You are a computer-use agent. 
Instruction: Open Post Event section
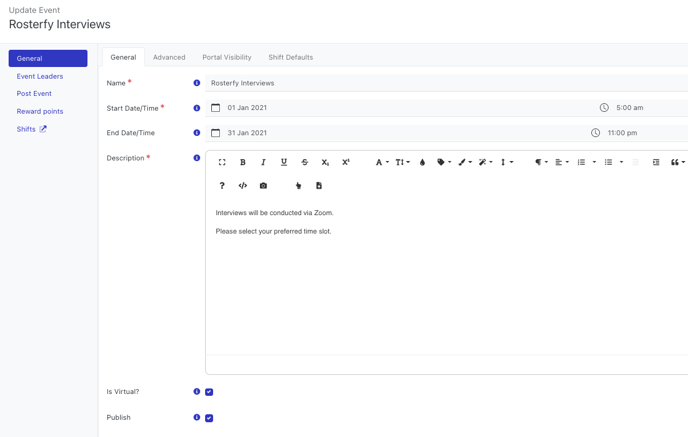pyautogui.click(x=34, y=93)
